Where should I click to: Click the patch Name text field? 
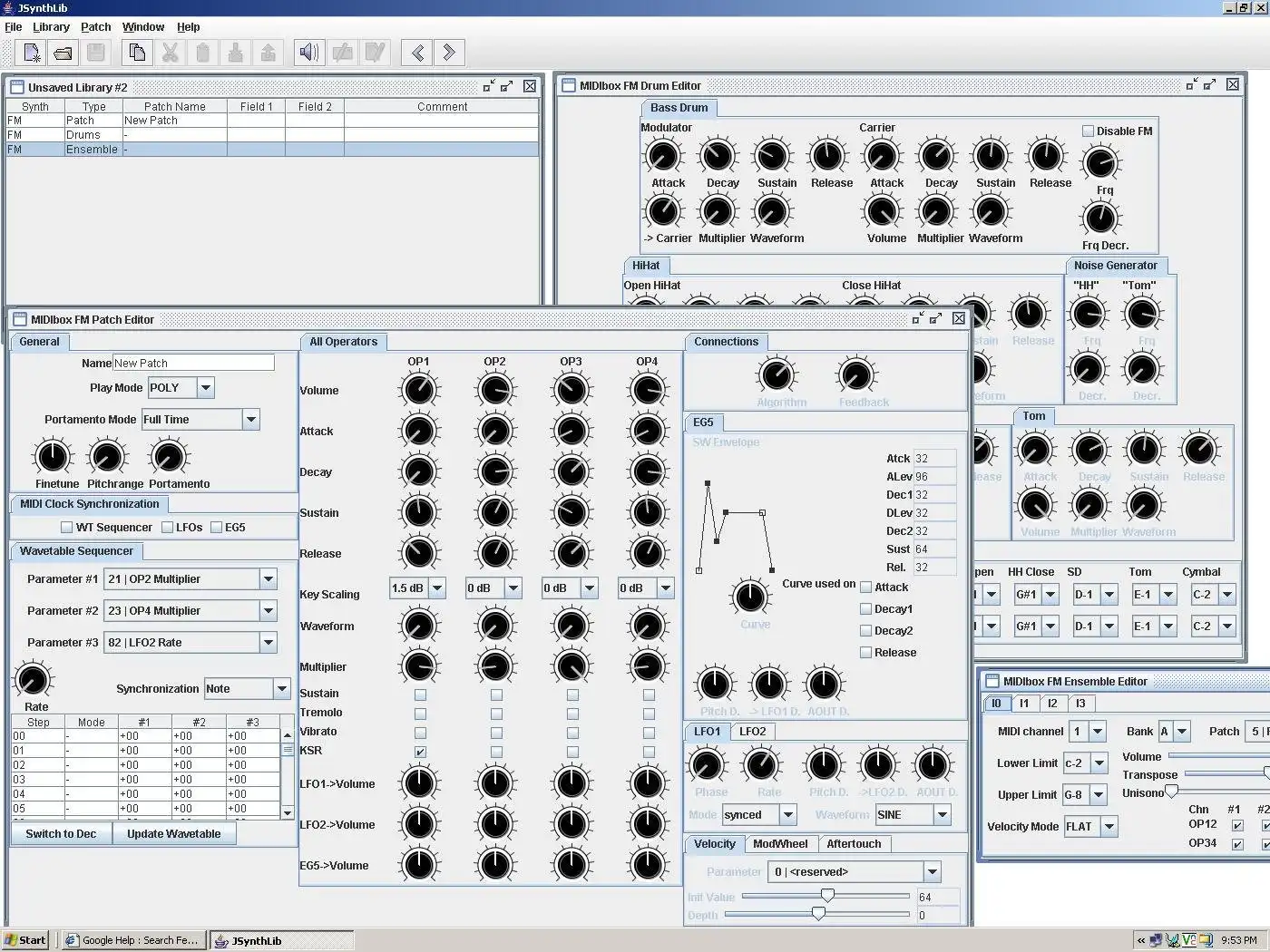[193, 363]
